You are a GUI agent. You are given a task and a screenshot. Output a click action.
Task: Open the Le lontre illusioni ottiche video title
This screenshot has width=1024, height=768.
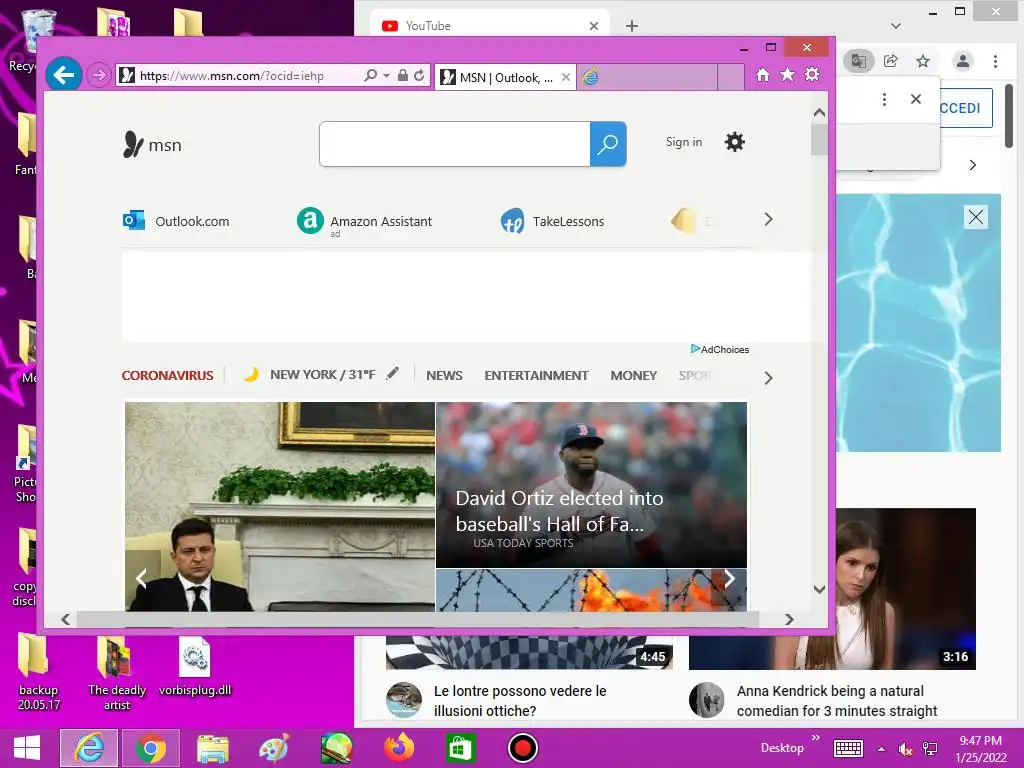point(520,701)
